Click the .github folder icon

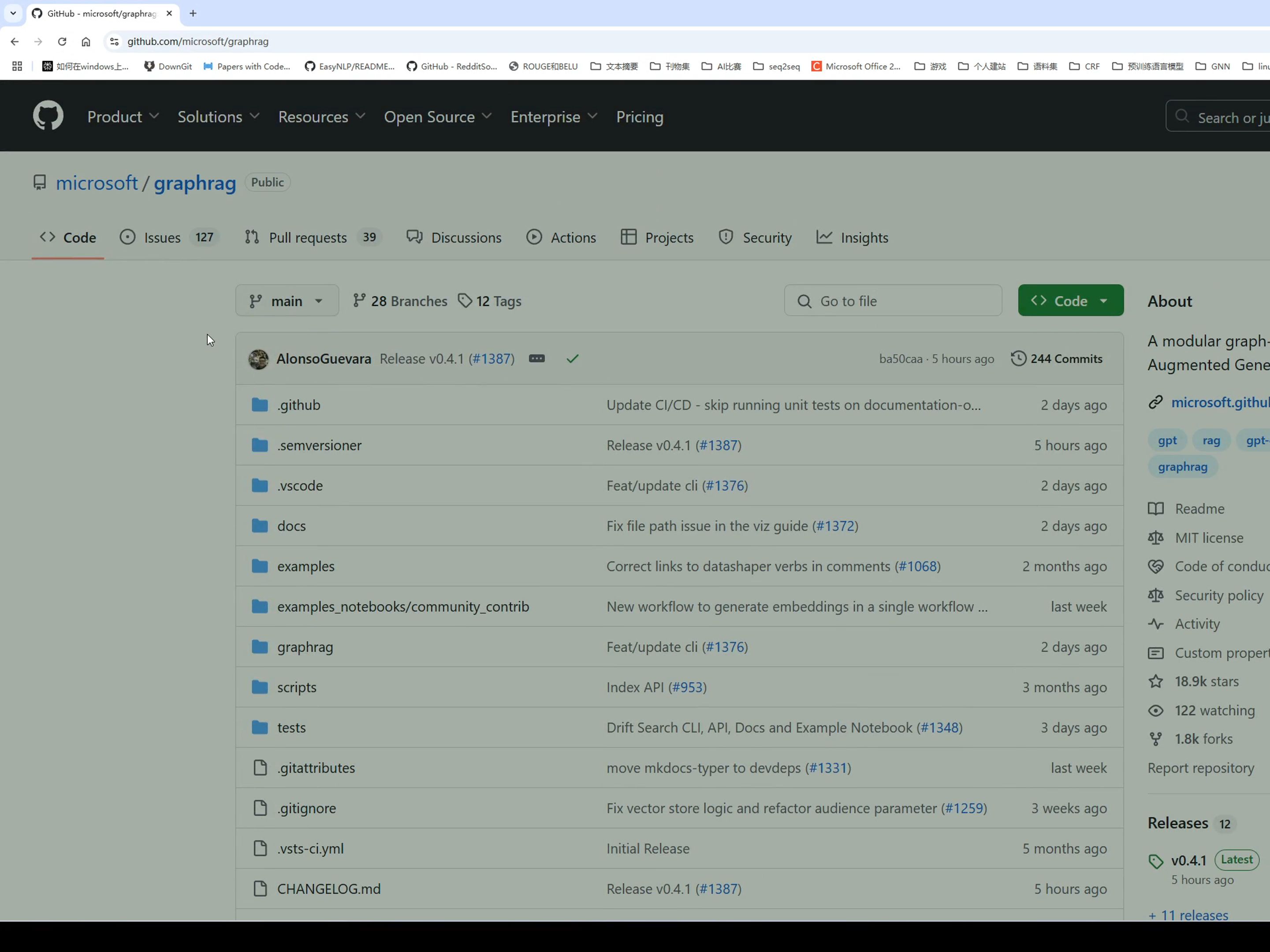coord(260,405)
